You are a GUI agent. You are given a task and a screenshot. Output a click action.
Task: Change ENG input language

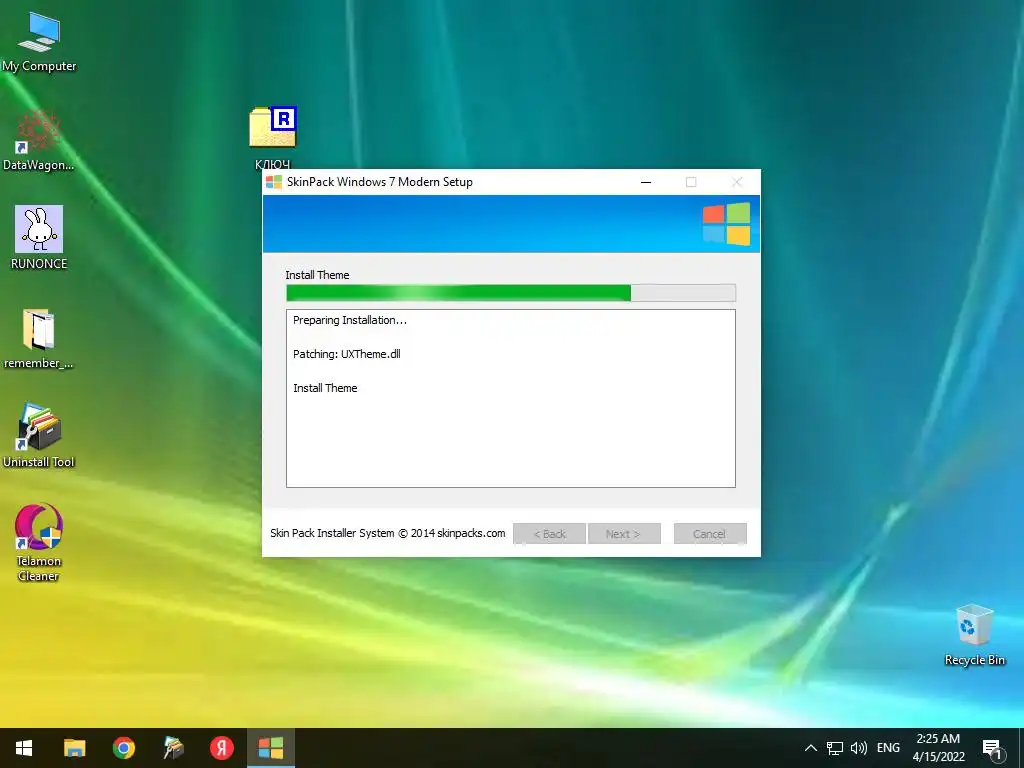point(888,748)
